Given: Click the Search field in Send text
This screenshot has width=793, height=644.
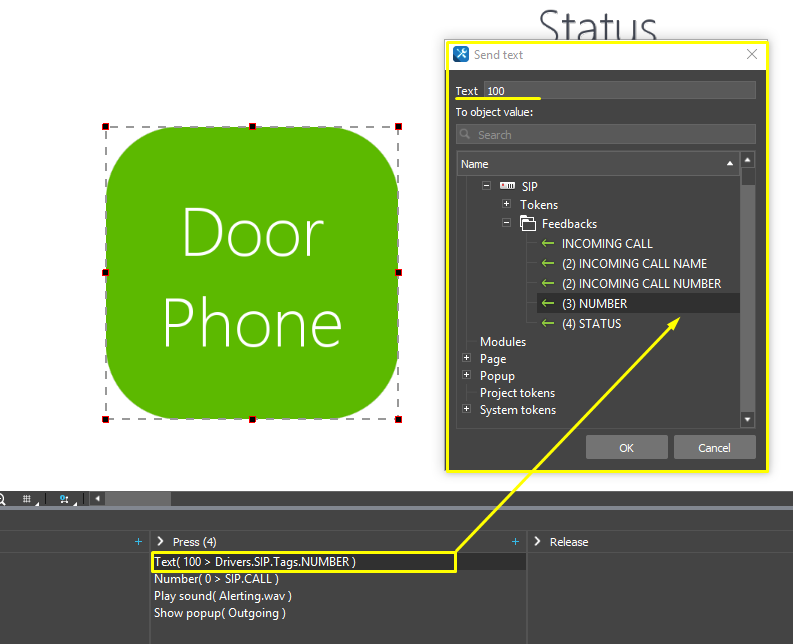Looking at the screenshot, I should (x=606, y=135).
